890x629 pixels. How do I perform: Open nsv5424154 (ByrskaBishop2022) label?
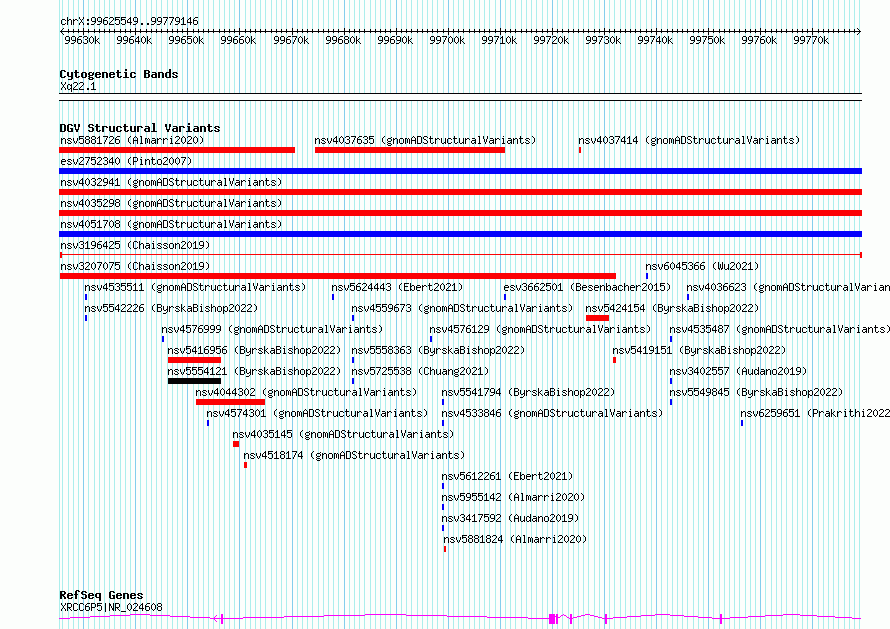673,308
